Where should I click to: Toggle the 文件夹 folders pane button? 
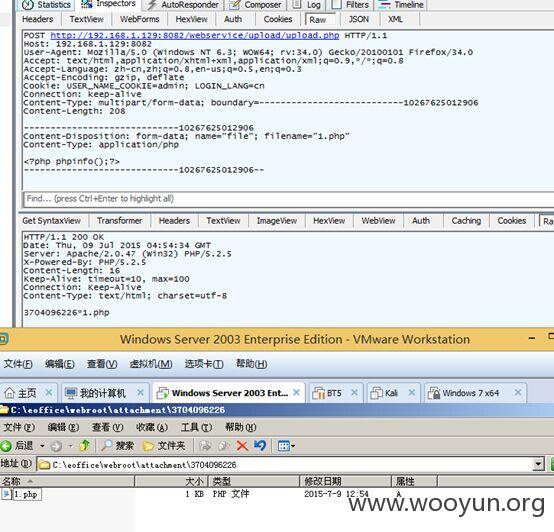(x=164, y=446)
